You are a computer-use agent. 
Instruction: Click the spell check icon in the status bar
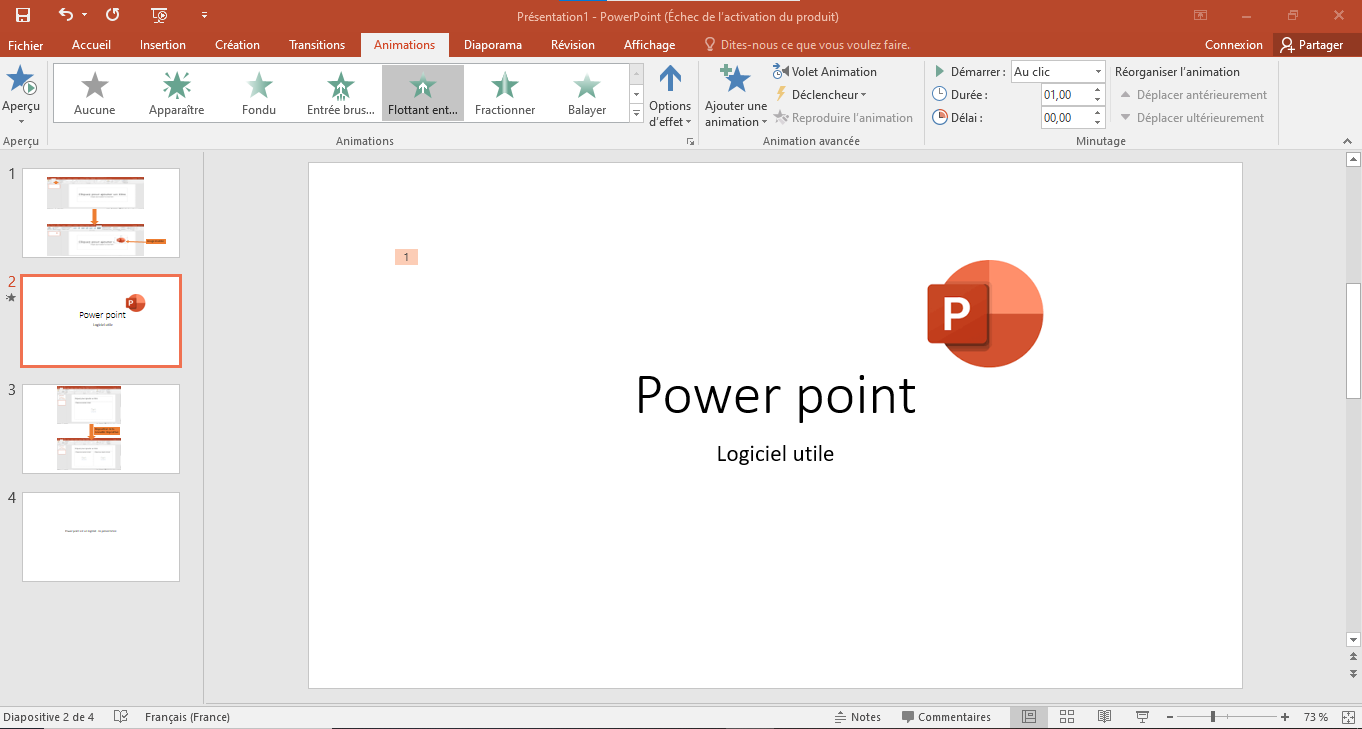tap(121, 717)
